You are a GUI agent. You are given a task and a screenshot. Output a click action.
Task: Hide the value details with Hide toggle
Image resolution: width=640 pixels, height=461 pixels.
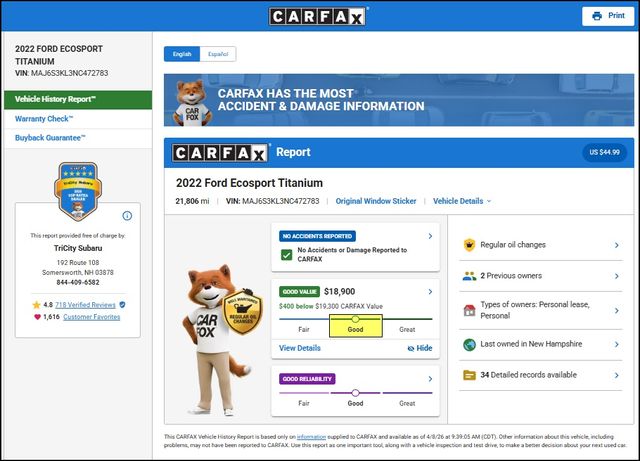(420, 348)
